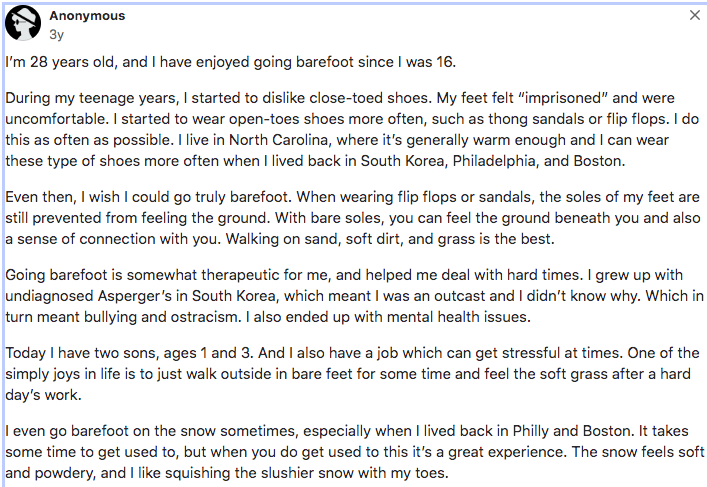This screenshot has width=707, height=487.
Task: Click the paragraph beginning "Going barefoot is somewhat therapeutic"
Action: tap(354, 296)
